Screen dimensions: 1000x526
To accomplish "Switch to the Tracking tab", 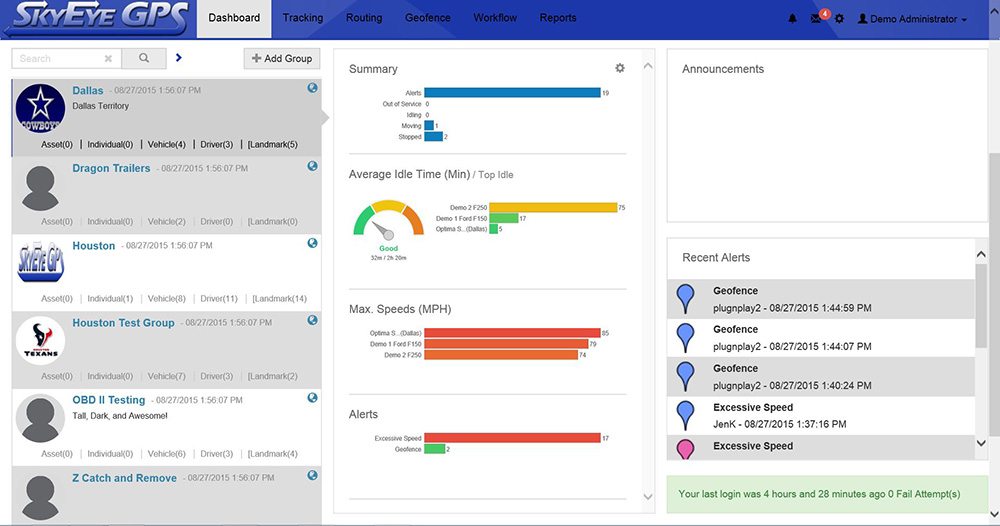I will [302, 18].
